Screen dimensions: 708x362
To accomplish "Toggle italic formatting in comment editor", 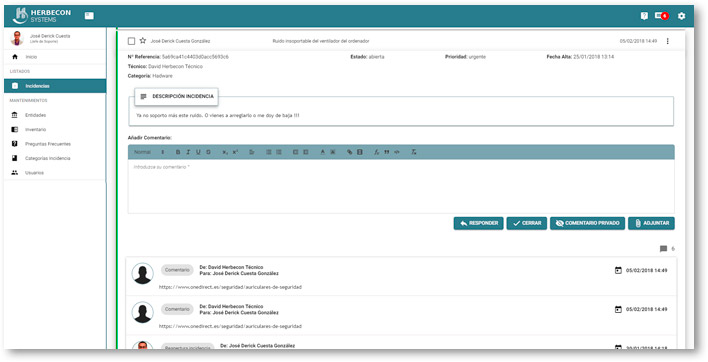I will coord(188,152).
